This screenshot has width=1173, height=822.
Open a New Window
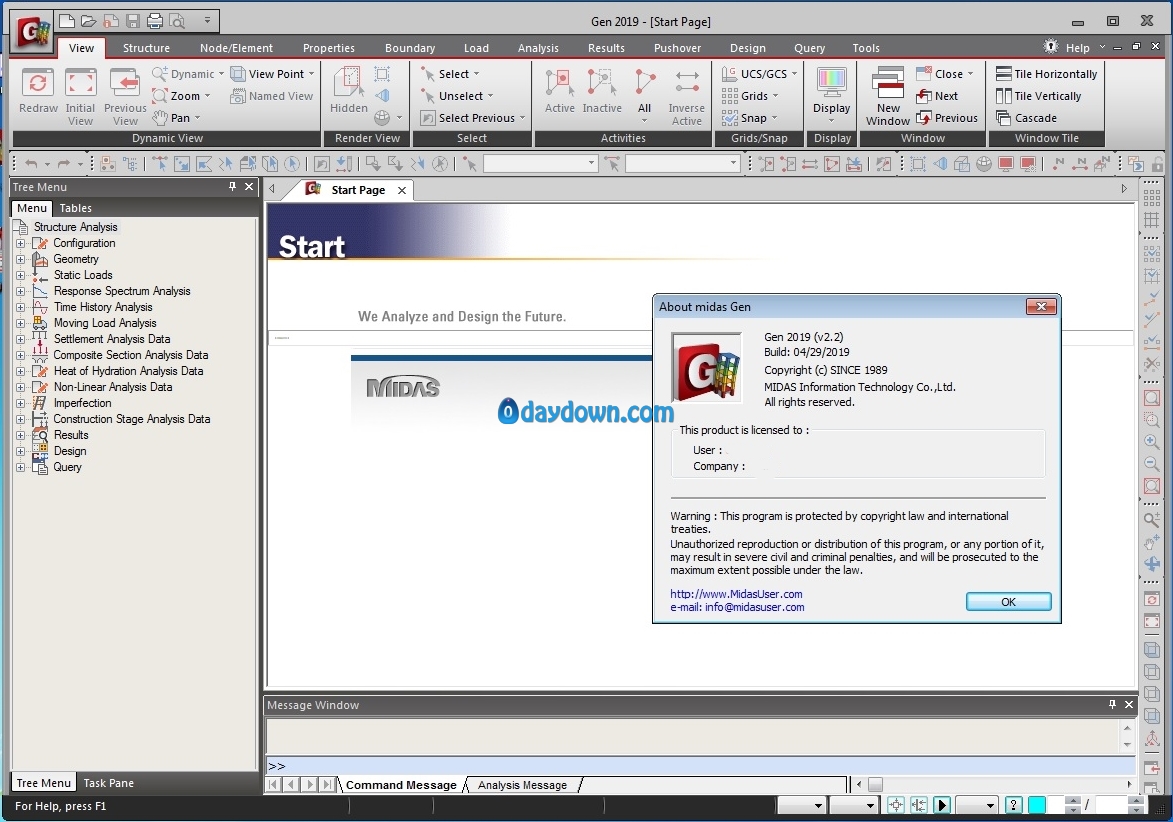pos(888,96)
